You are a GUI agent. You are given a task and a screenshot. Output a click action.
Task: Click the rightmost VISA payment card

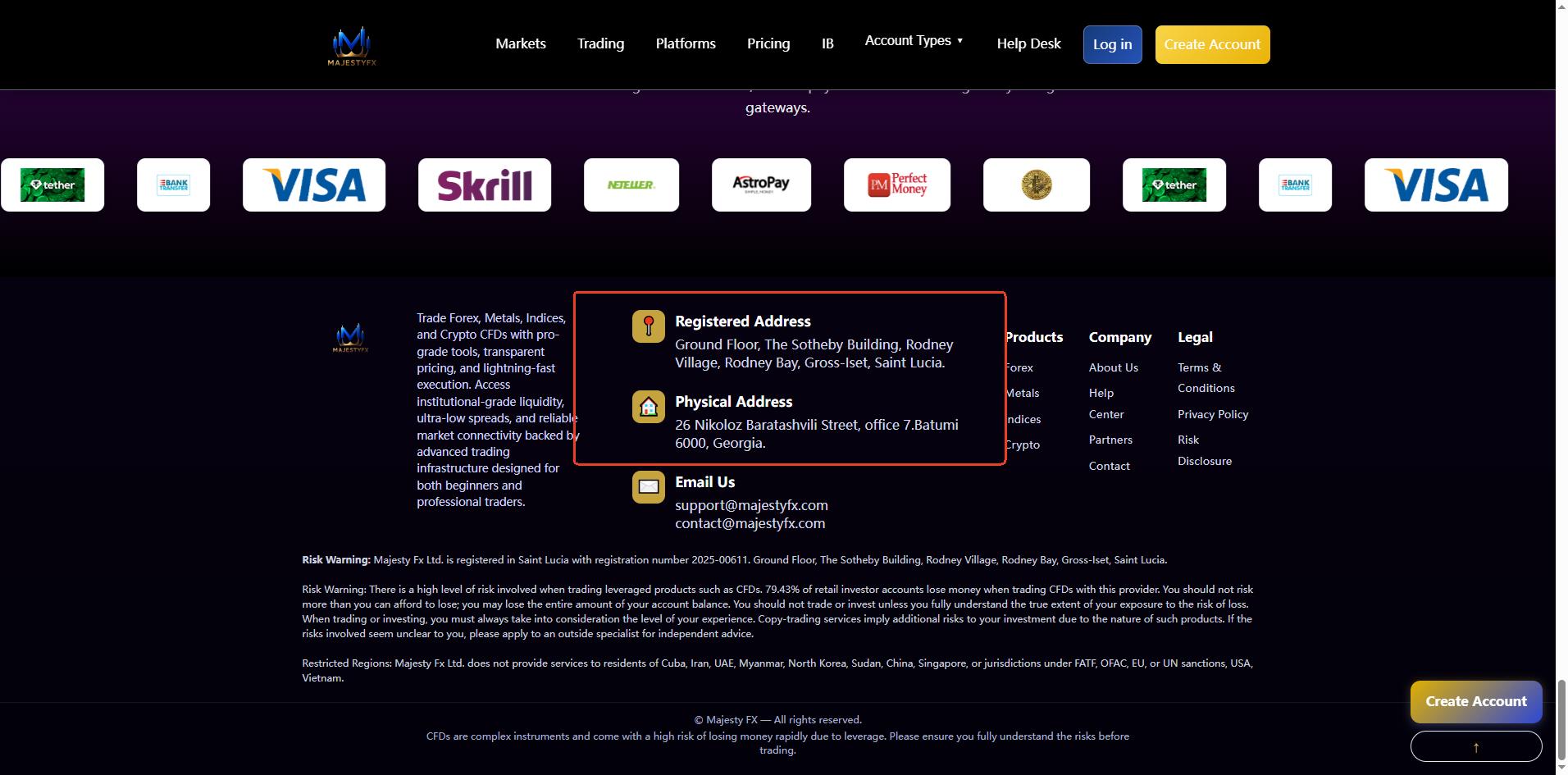(1436, 185)
